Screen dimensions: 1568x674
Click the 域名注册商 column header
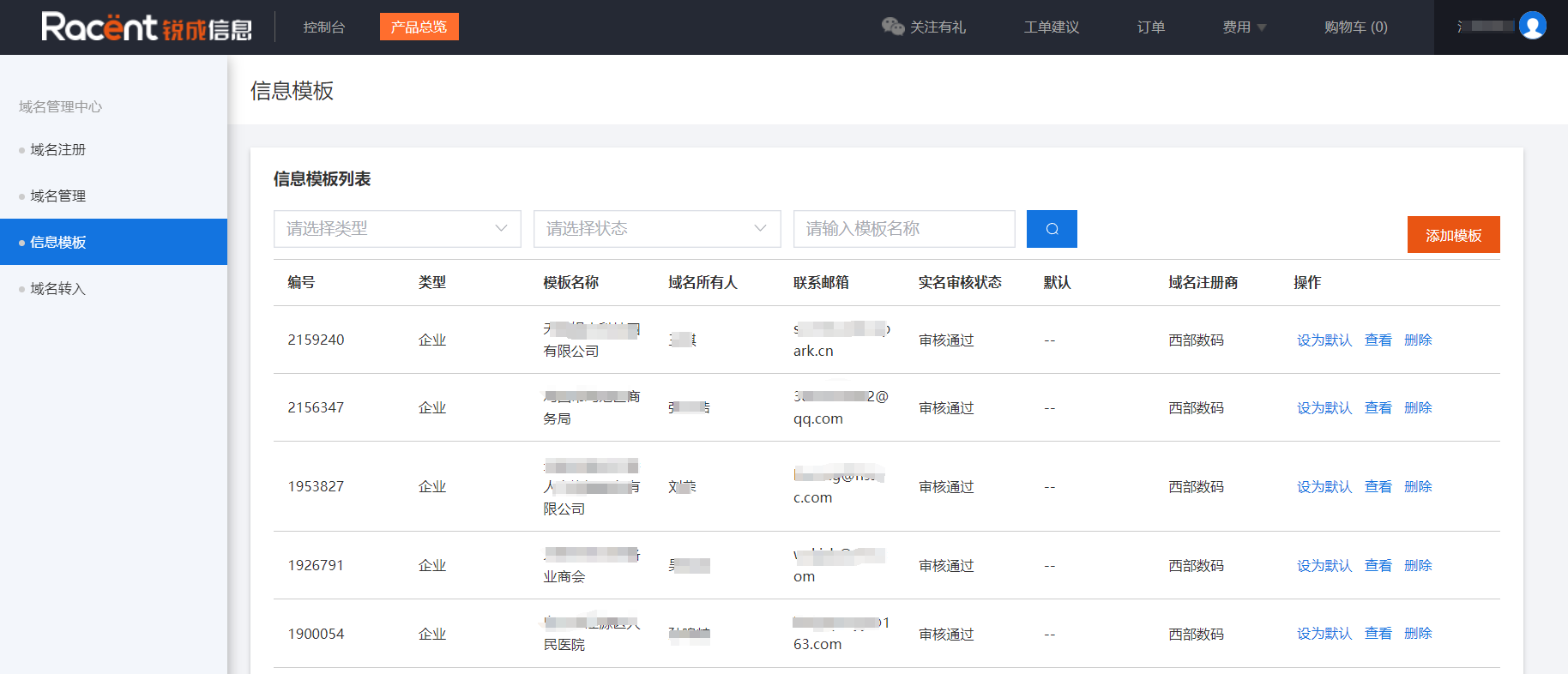tap(1203, 282)
